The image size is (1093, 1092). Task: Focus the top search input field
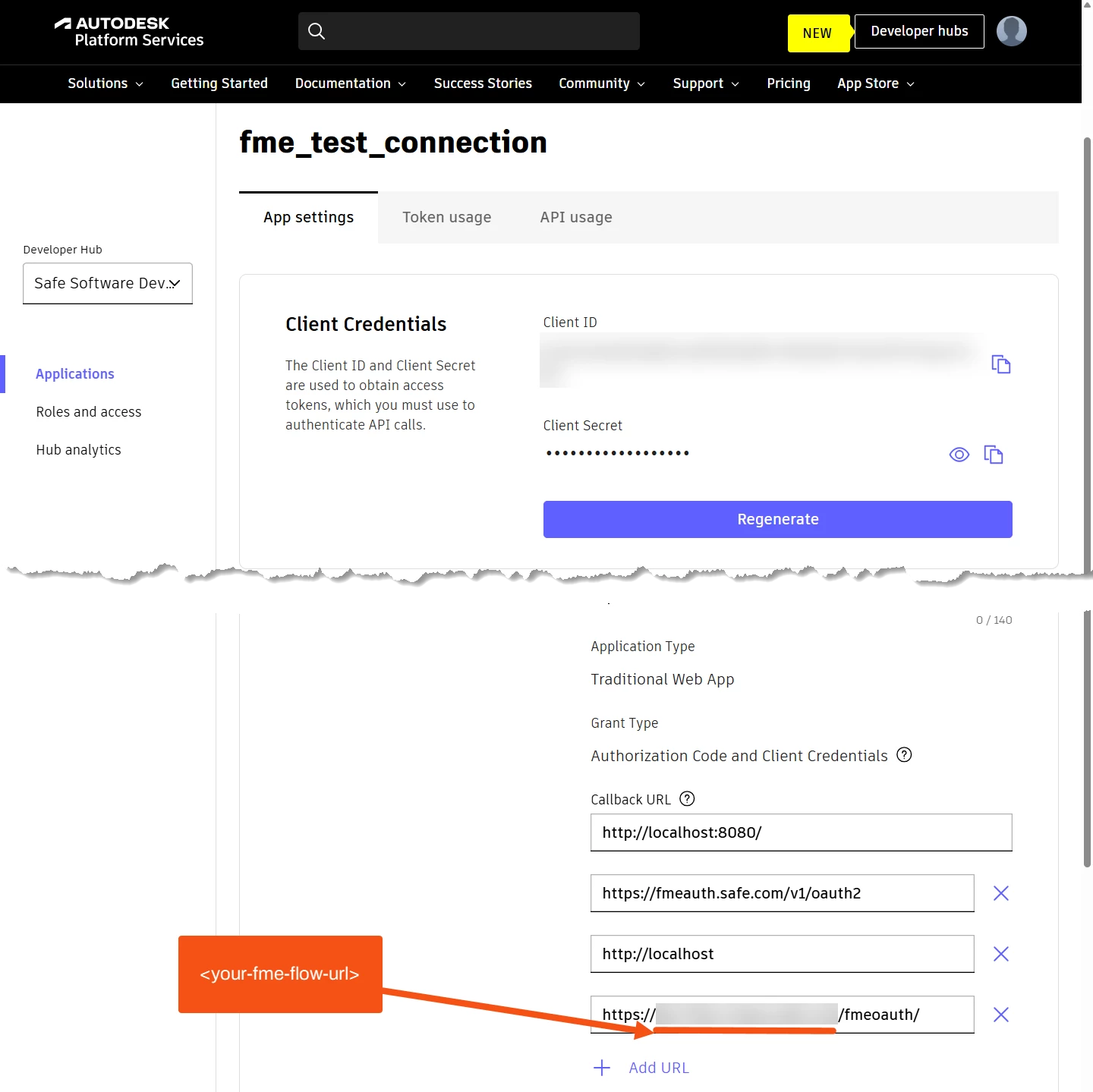click(x=469, y=31)
